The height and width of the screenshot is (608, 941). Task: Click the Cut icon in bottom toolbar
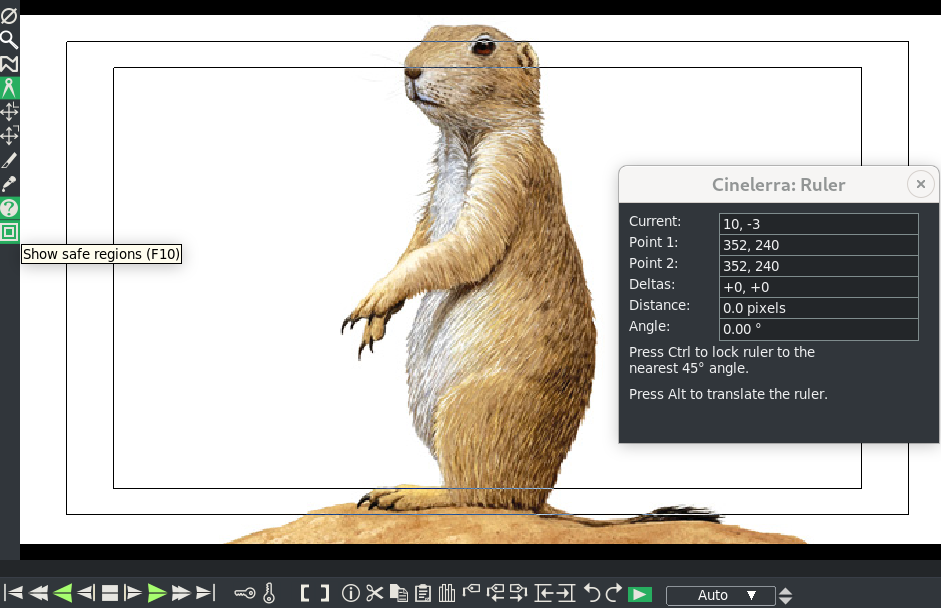coord(374,592)
